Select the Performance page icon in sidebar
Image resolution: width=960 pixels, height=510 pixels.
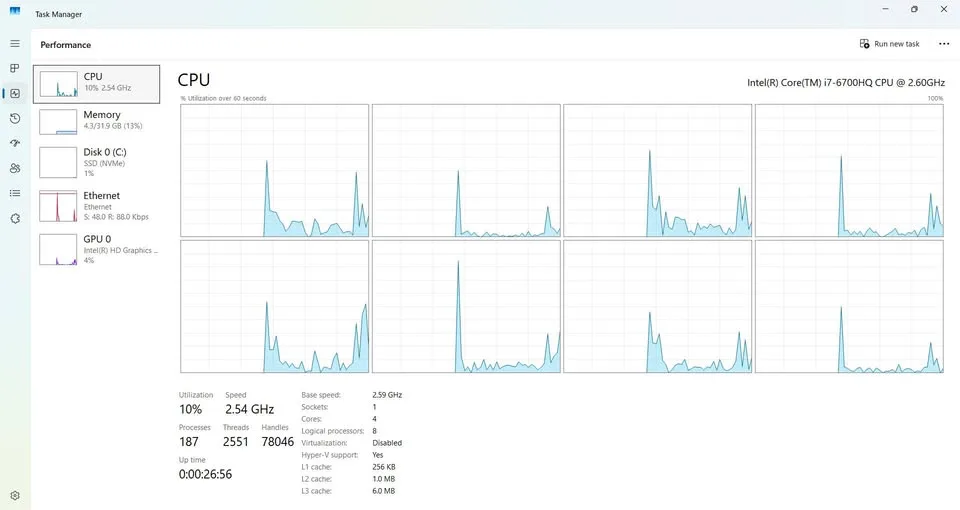click(15, 94)
